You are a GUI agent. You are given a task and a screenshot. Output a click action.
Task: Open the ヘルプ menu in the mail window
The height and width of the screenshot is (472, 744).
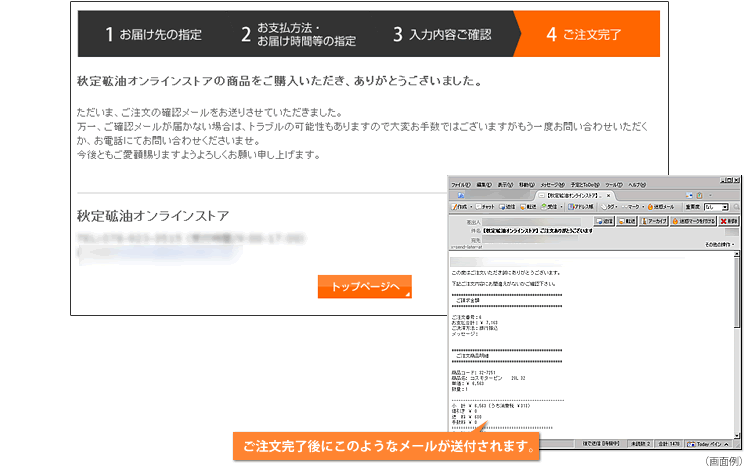coord(637,185)
